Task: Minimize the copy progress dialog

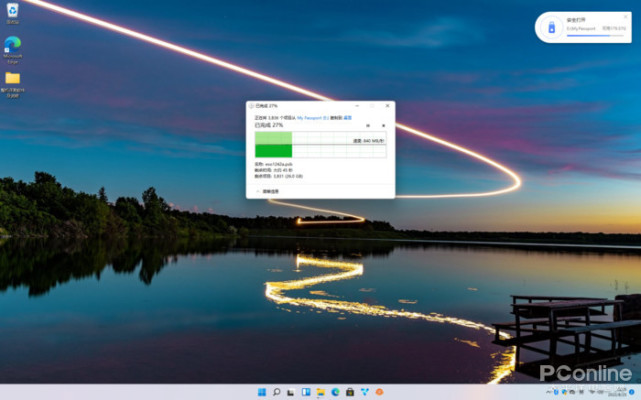Action: 357,106
